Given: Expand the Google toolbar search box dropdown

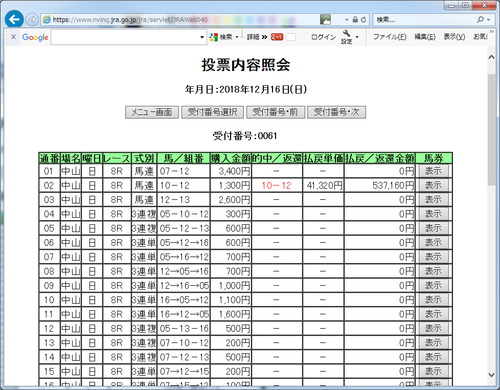Looking at the screenshot, I should click(x=202, y=37).
